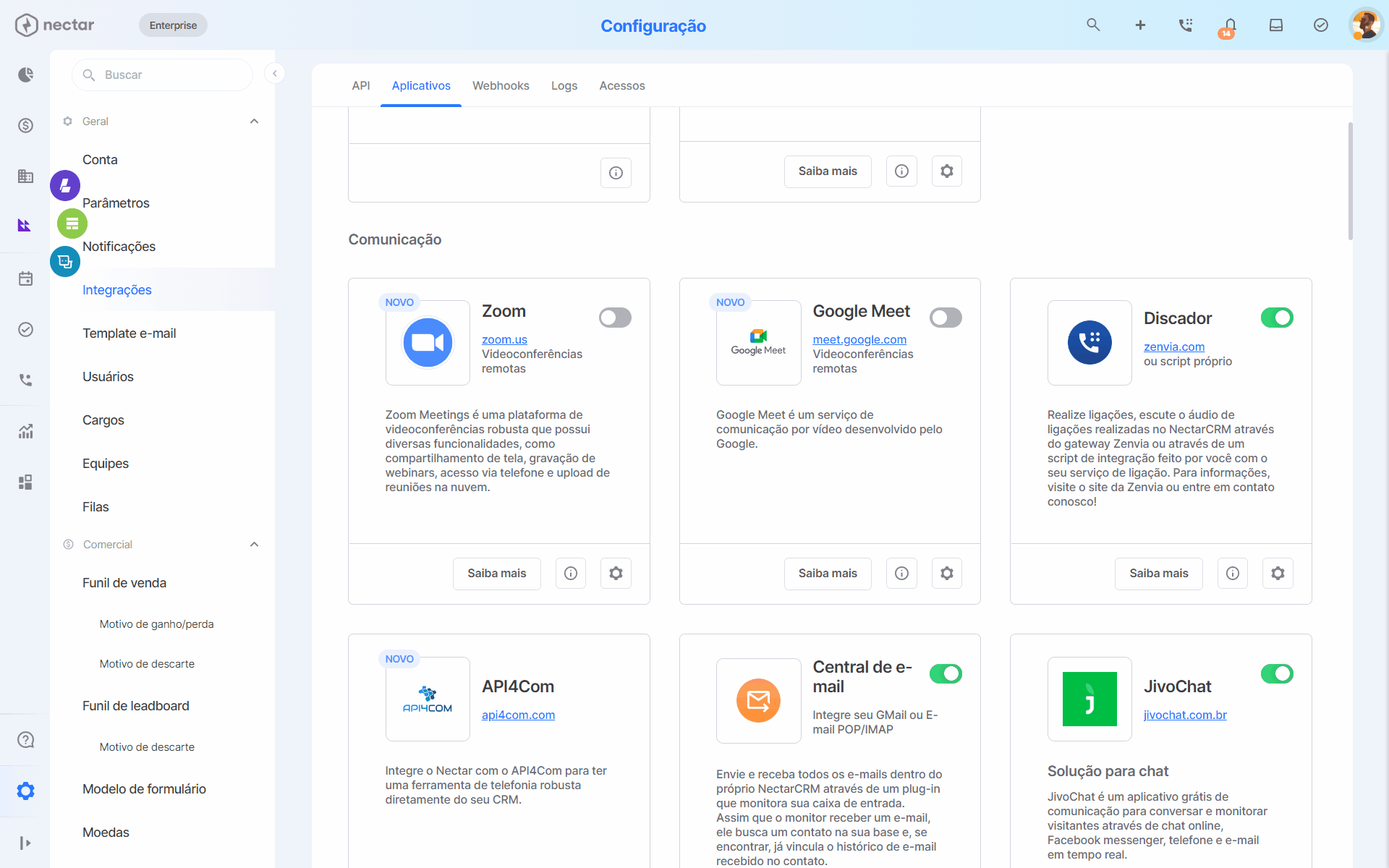The width and height of the screenshot is (1389, 868).
Task: Click the nectar logo
Action: coord(55,25)
